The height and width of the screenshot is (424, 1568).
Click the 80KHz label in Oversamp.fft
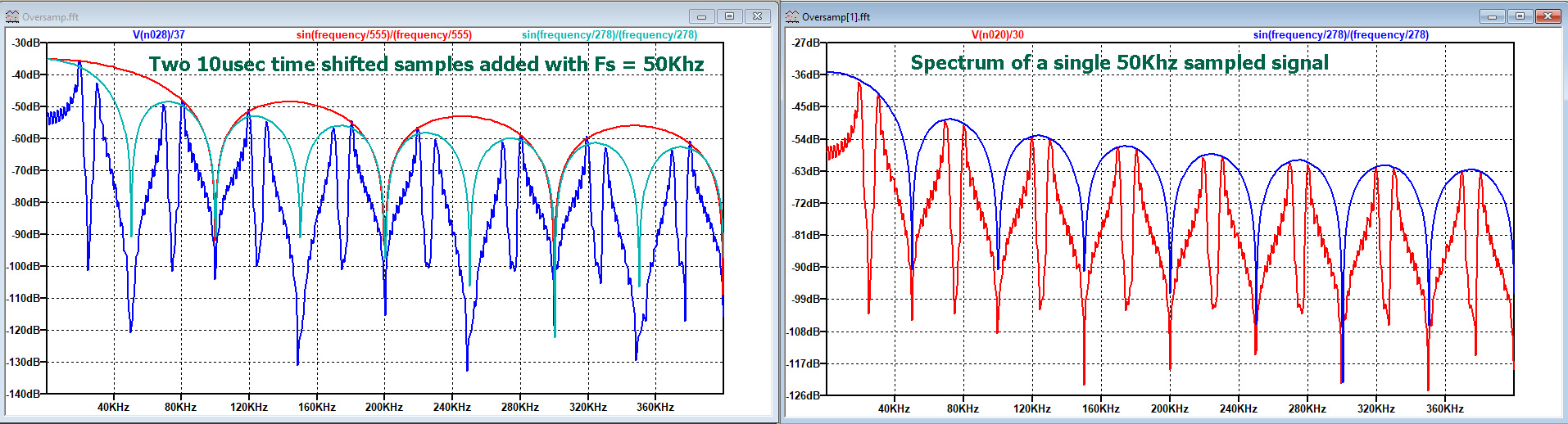tap(180, 407)
